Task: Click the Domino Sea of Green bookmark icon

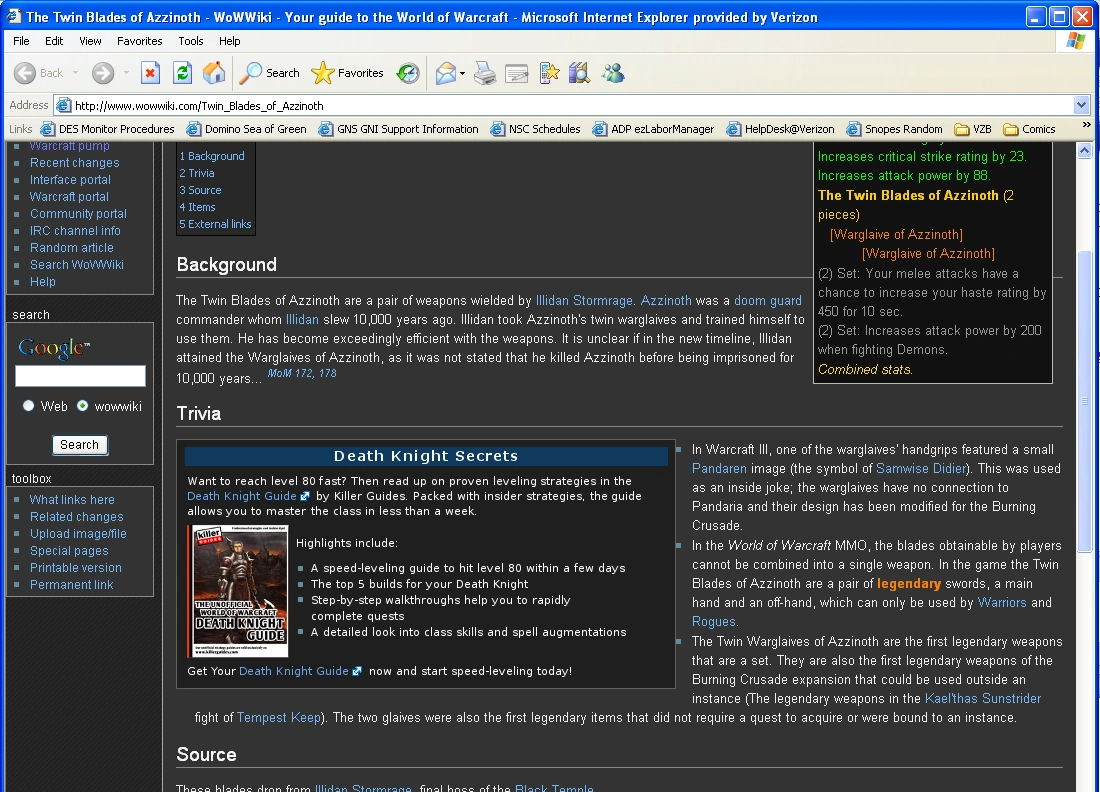Action: coord(194,129)
